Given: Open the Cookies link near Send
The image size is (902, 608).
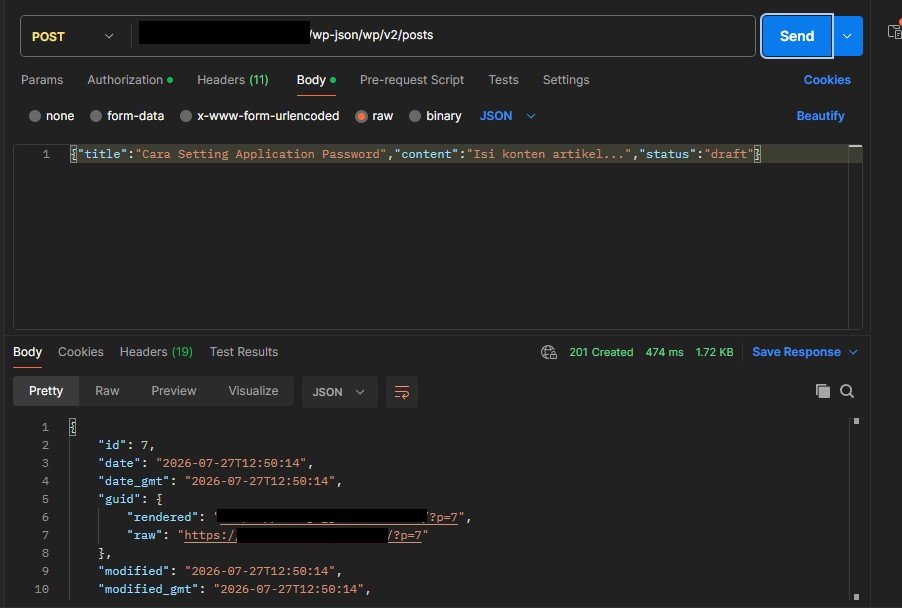Looking at the screenshot, I should coord(827,80).
